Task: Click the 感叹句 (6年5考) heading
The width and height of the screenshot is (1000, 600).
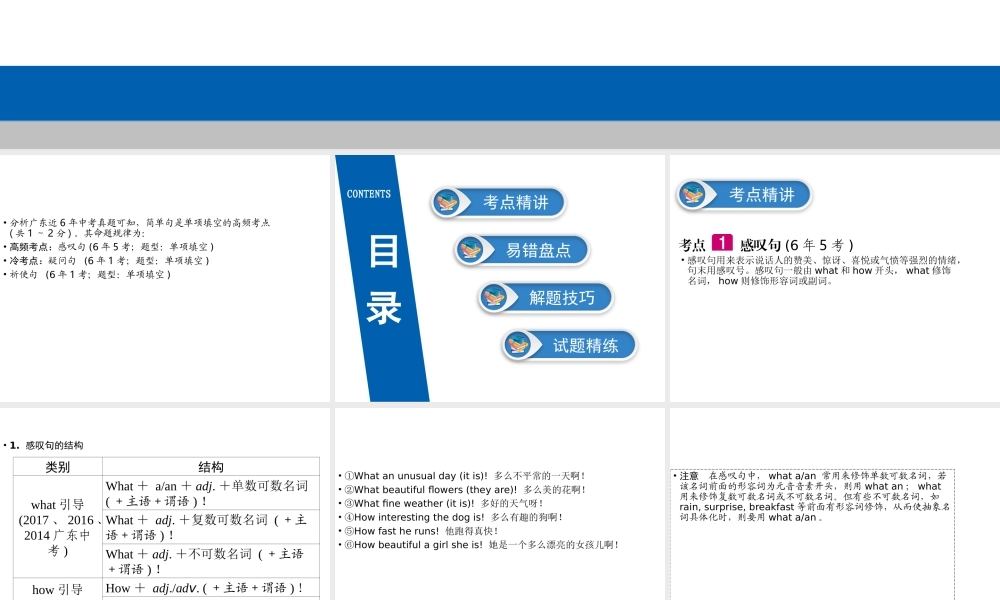Action: point(797,245)
